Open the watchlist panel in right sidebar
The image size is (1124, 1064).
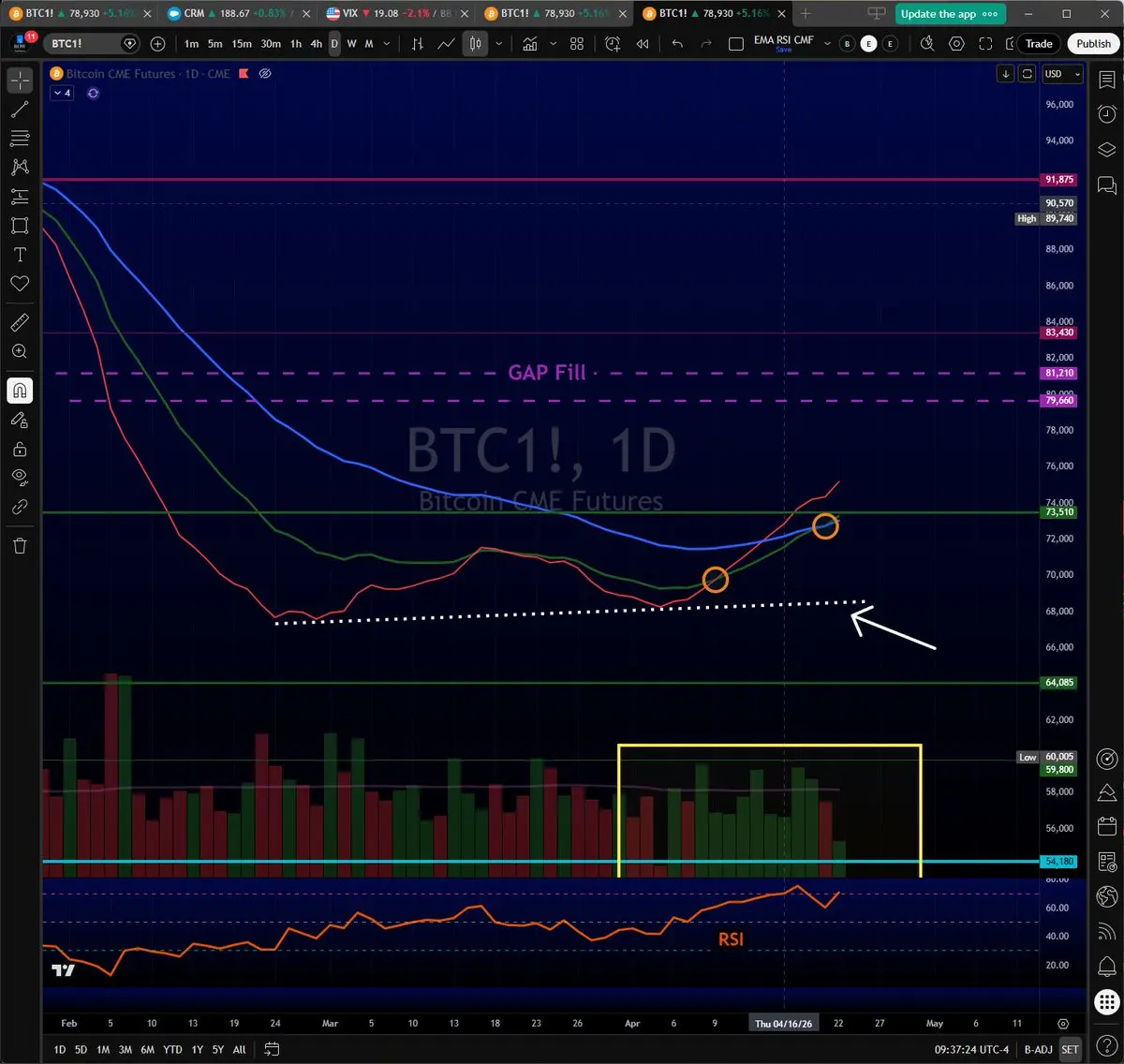pos(1106,81)
